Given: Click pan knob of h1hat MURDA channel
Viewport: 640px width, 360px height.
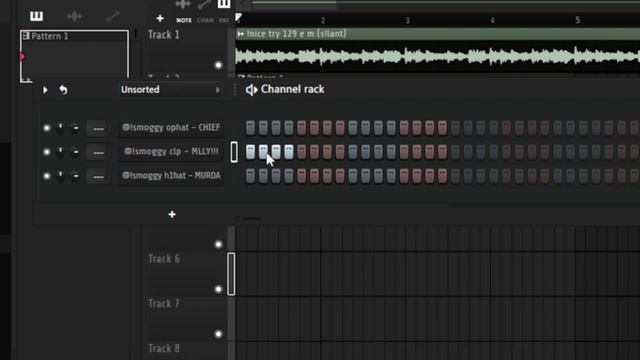Looking at the screenshot, I should point(60,176).
